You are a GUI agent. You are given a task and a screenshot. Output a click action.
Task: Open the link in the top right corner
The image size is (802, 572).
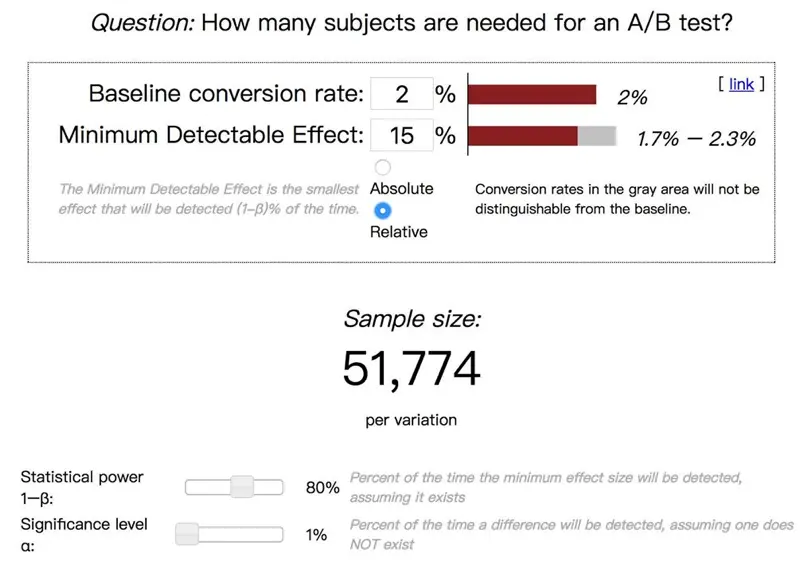coord(741,84)
